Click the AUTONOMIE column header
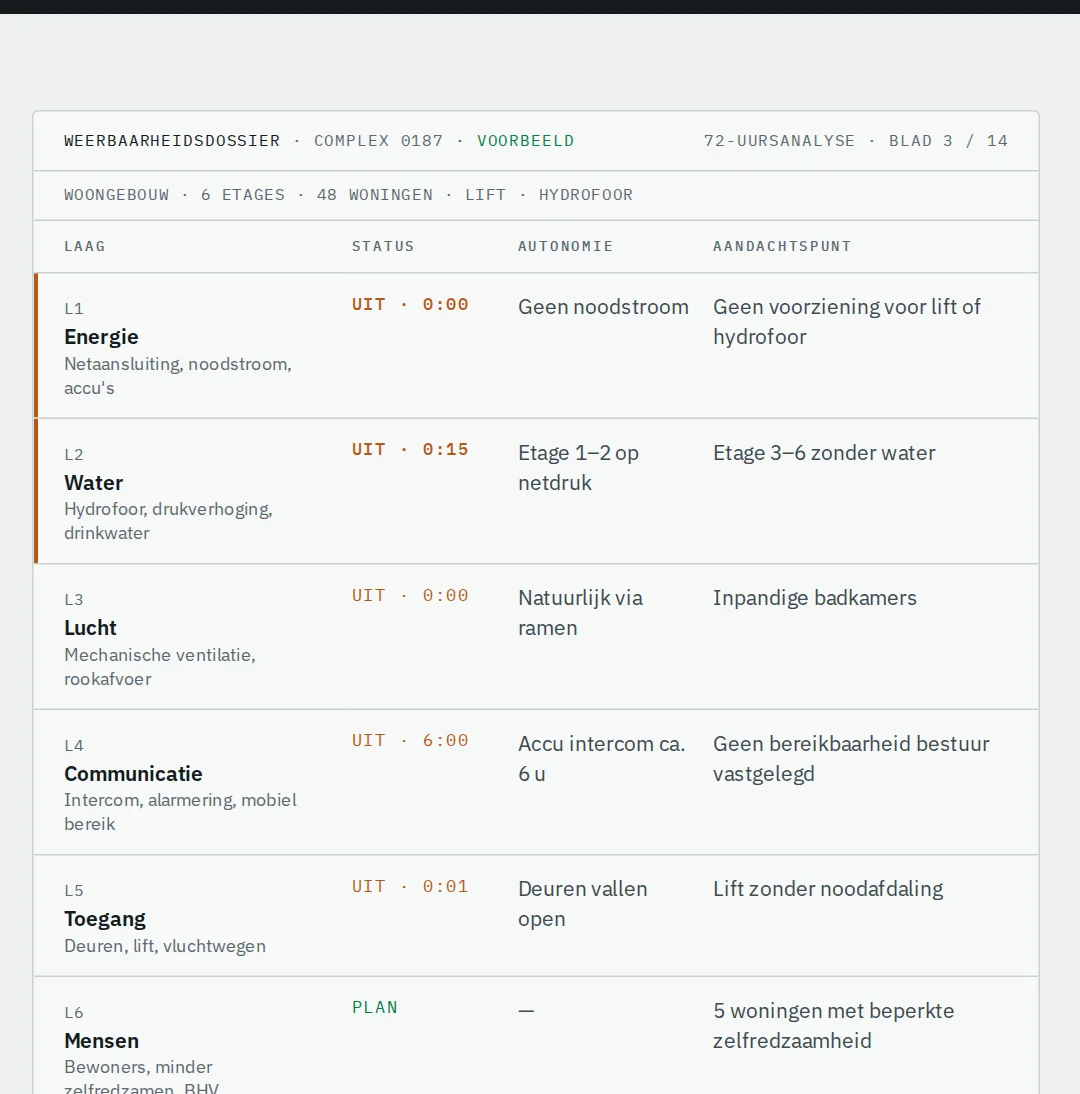Screen dimensions: 1080x1094 click(565, 246)
